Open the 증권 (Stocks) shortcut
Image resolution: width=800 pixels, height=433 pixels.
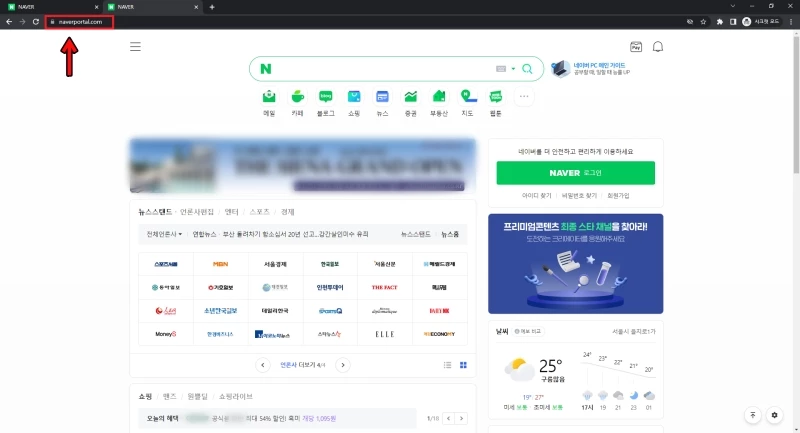(x=411, y=103)
